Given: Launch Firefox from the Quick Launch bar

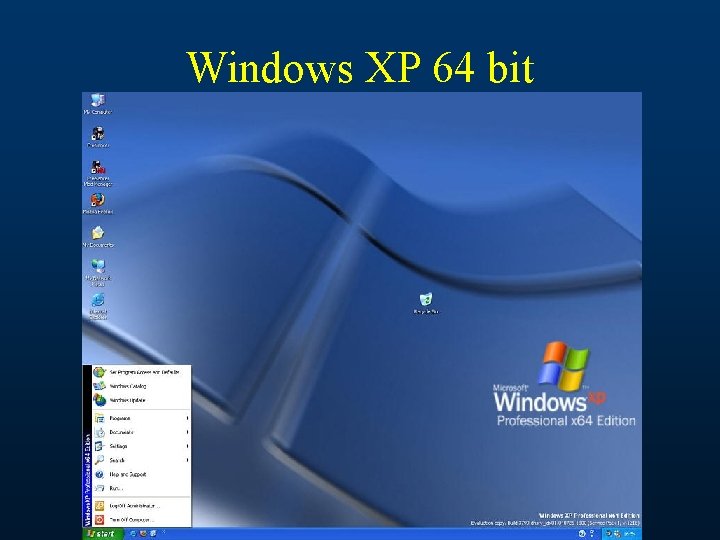Looking at the screenshot, I should point(143,534).
